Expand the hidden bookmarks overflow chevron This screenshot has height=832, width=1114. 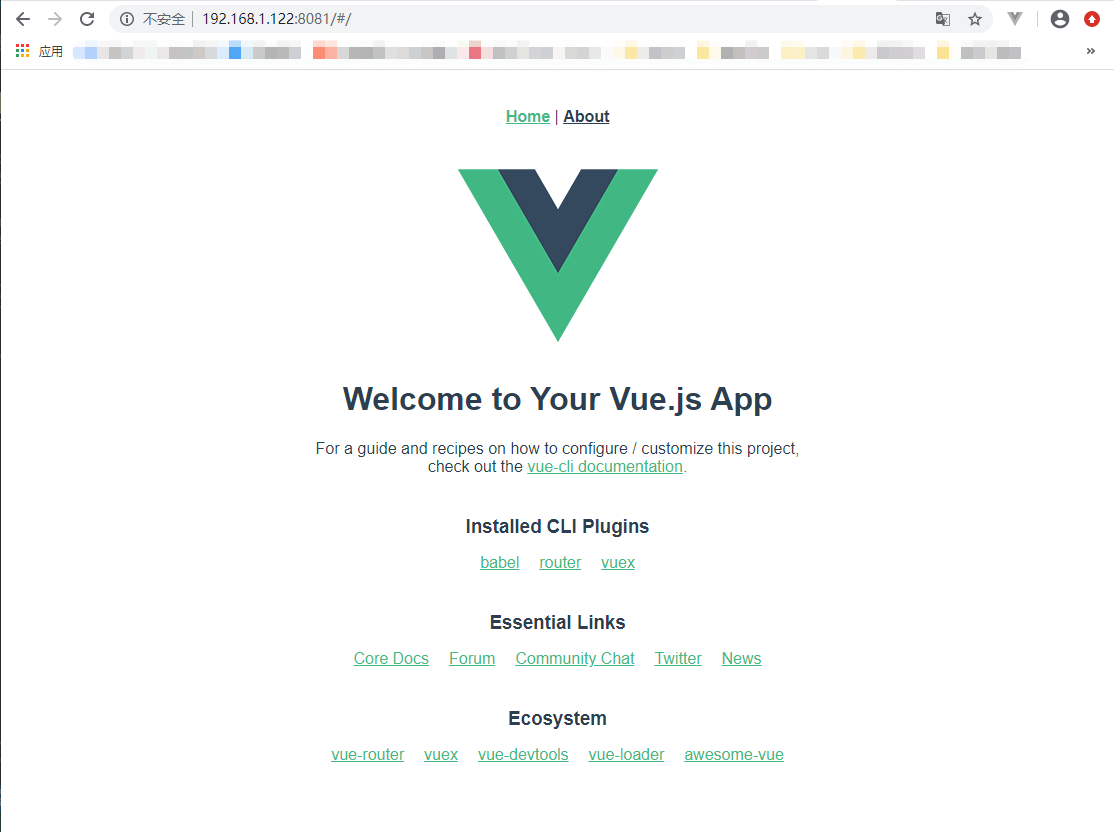(x=1091, y=51)
